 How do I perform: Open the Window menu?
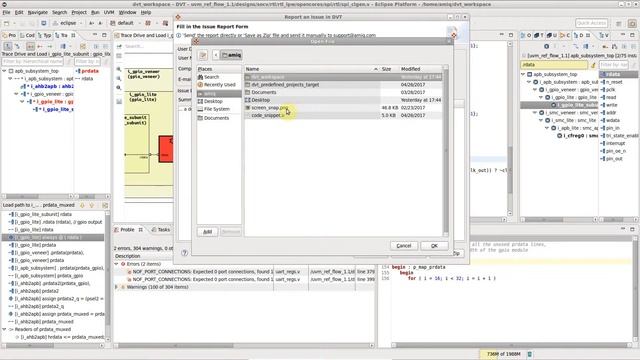click(127, 13)
